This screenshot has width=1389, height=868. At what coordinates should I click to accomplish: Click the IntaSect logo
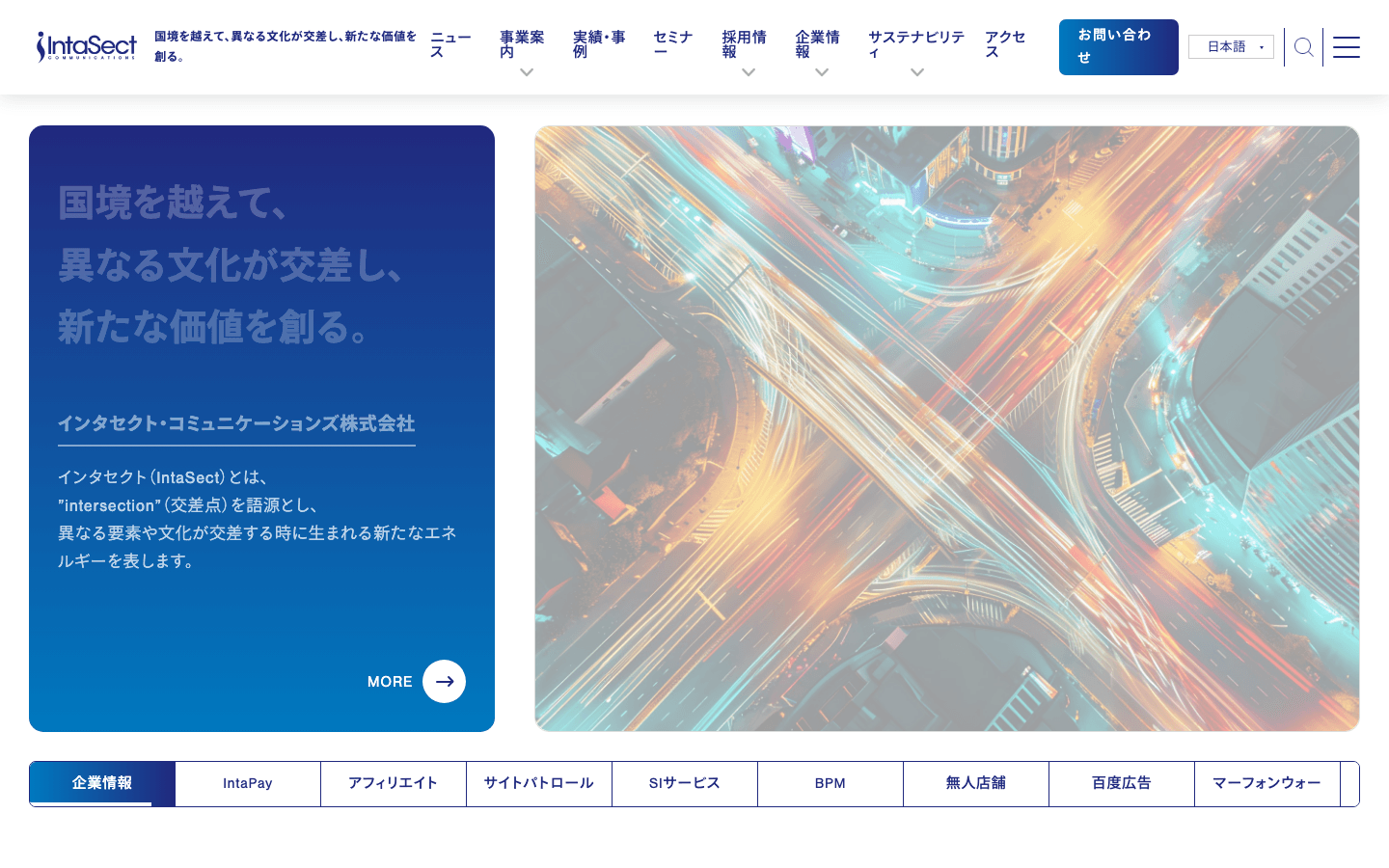click(86, 46)
